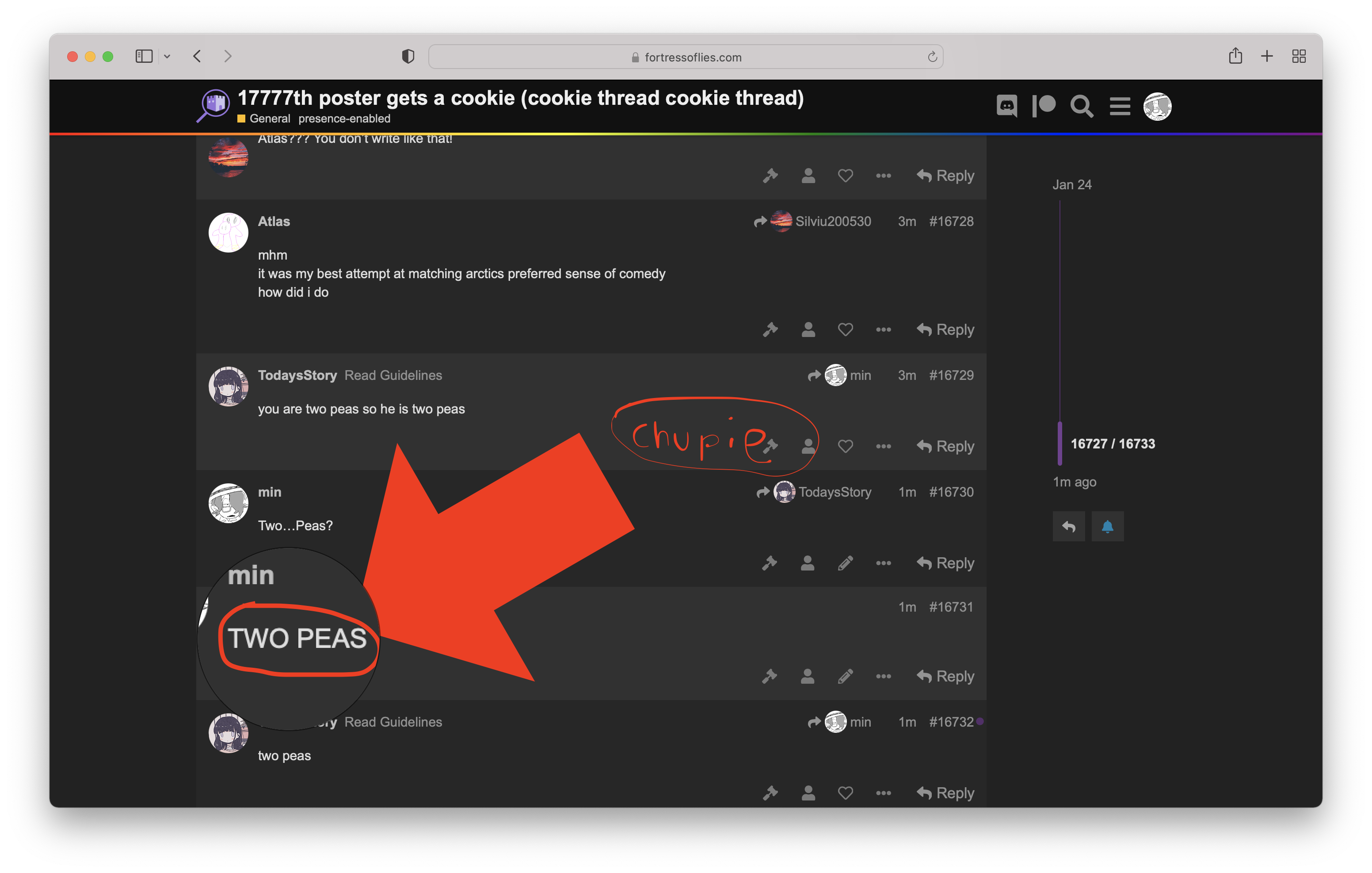
Task: Click gavel icon on post #16731
Action: coord(770,676)
